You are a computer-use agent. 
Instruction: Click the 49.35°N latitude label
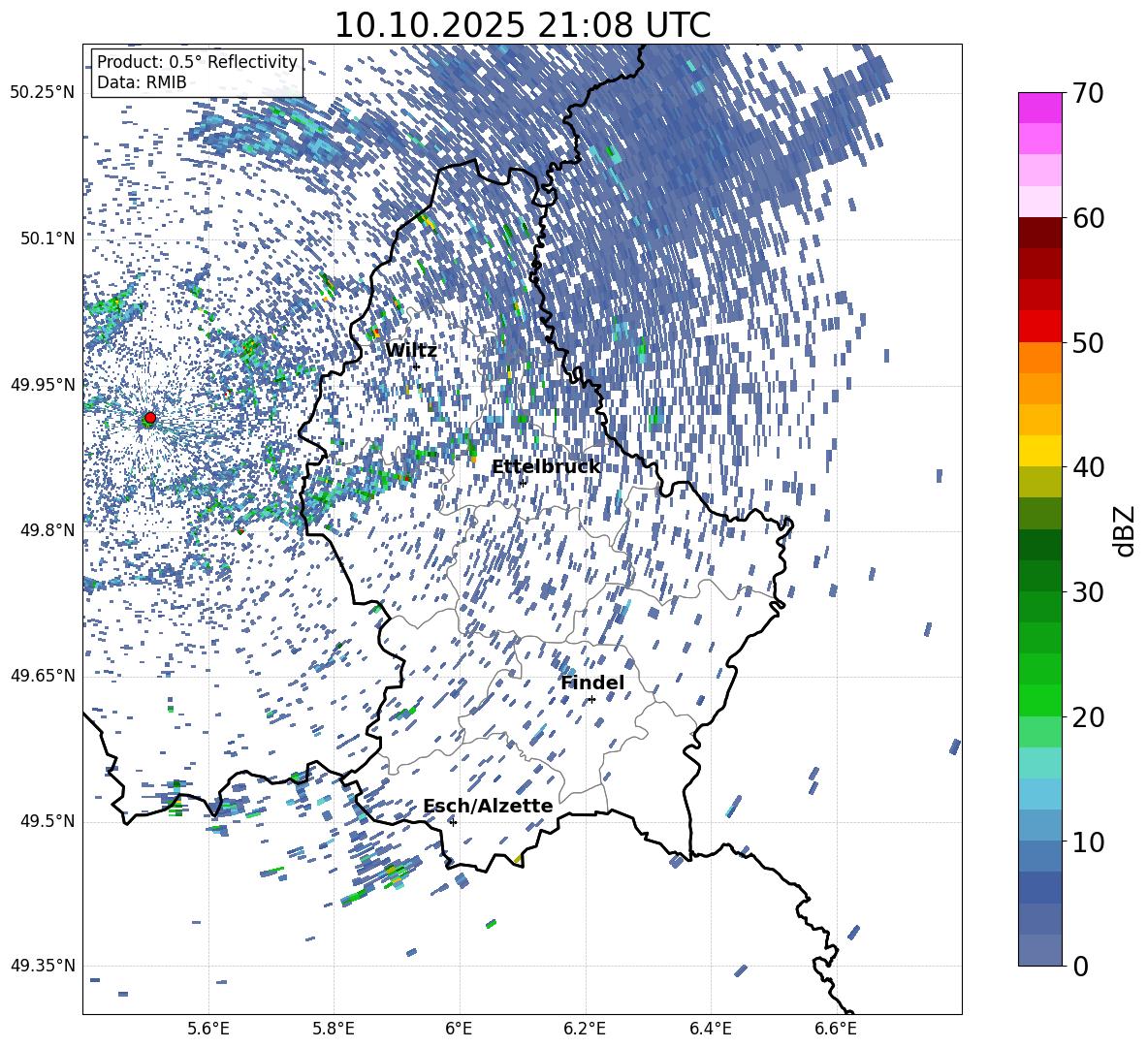43,966
